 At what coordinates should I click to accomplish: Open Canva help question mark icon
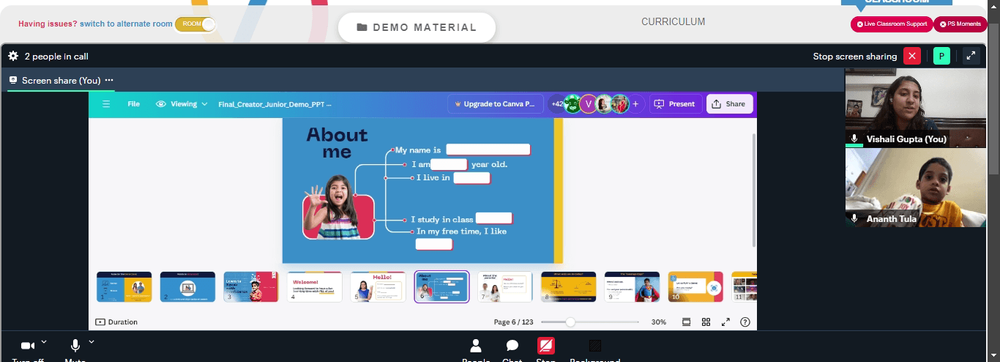[745, 322]
